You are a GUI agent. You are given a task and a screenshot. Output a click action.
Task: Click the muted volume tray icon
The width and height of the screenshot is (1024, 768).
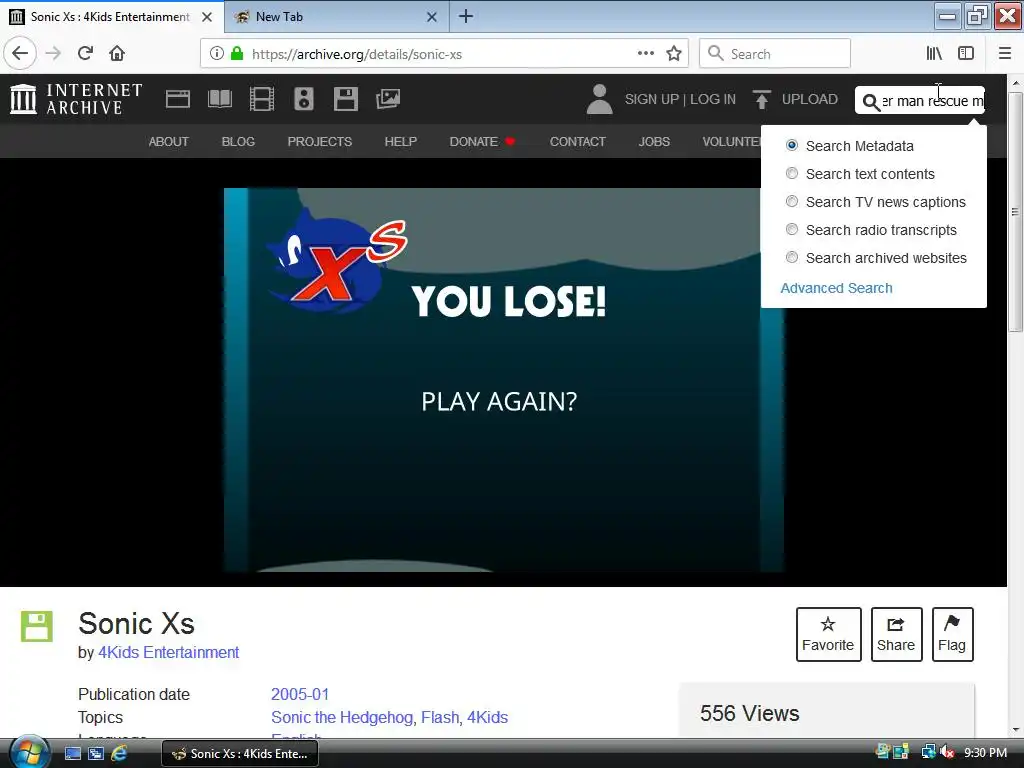946,753
